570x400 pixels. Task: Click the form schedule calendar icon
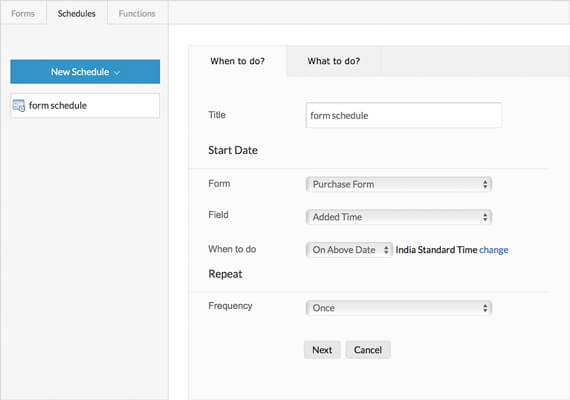[x=19, y=105]
